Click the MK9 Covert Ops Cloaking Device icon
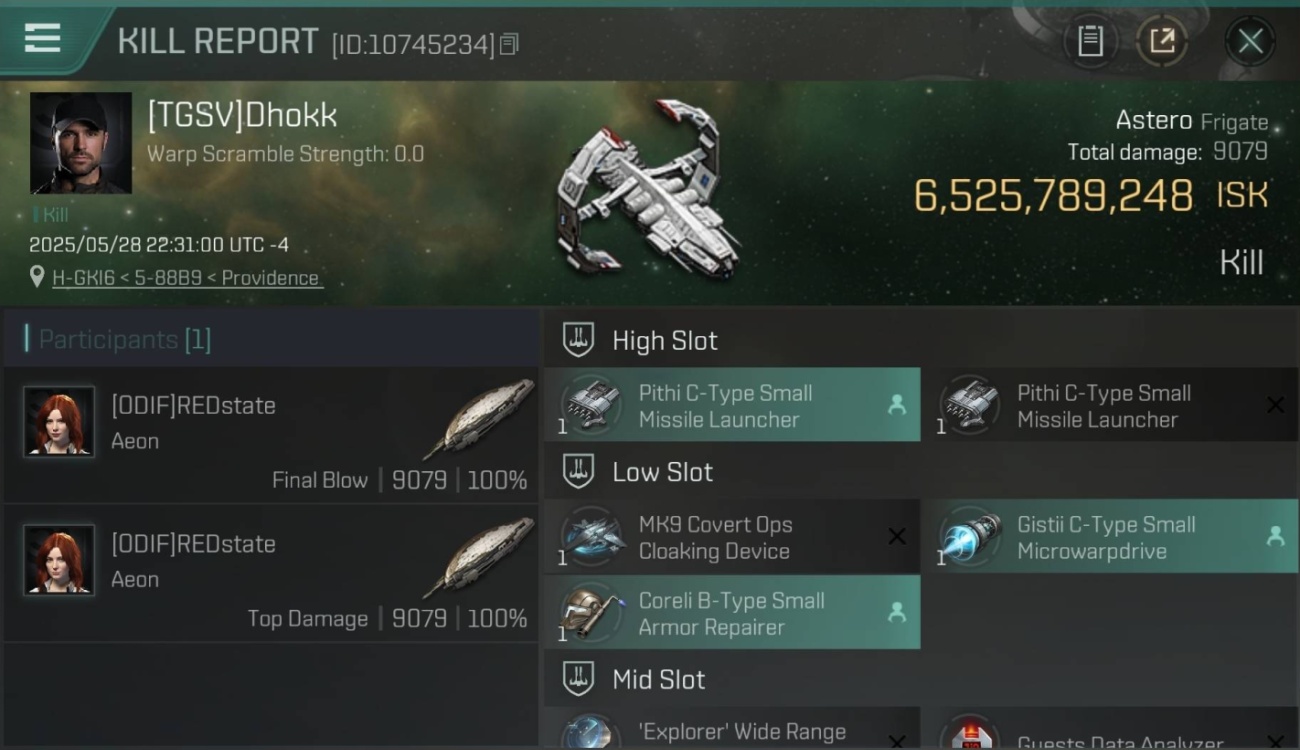Image resolution: width=1300 pixels, height=750 pixels. 592,537
